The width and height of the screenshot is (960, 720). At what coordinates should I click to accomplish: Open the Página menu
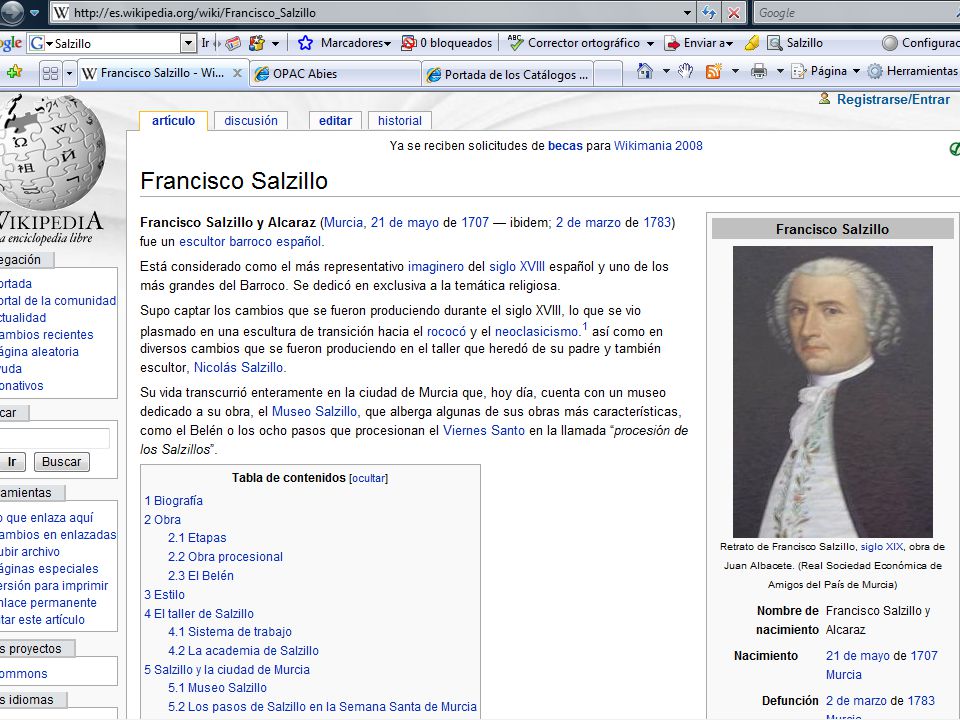(825, 71)
